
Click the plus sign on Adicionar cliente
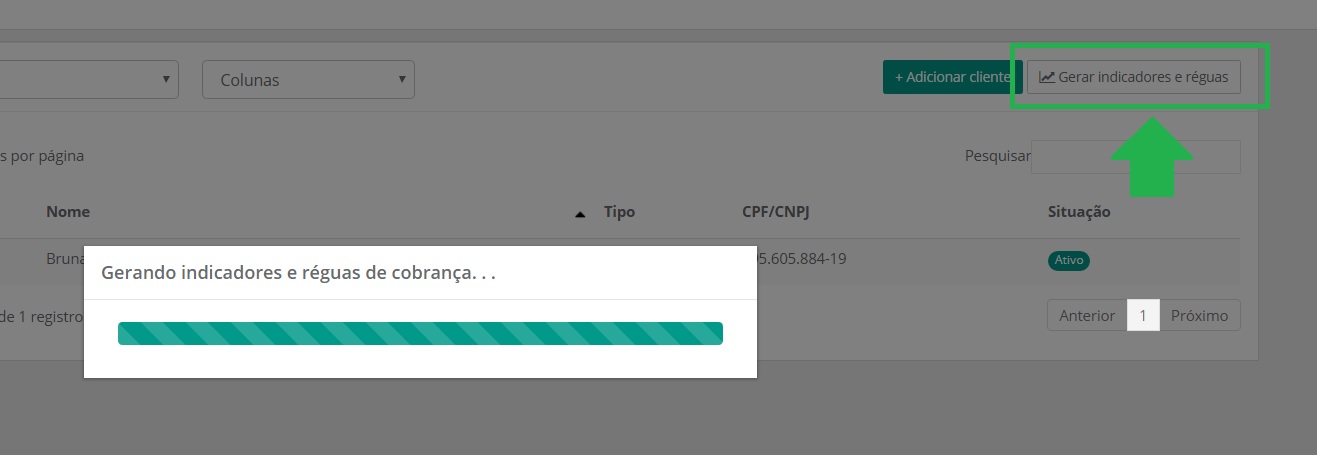tap(898, 77)
